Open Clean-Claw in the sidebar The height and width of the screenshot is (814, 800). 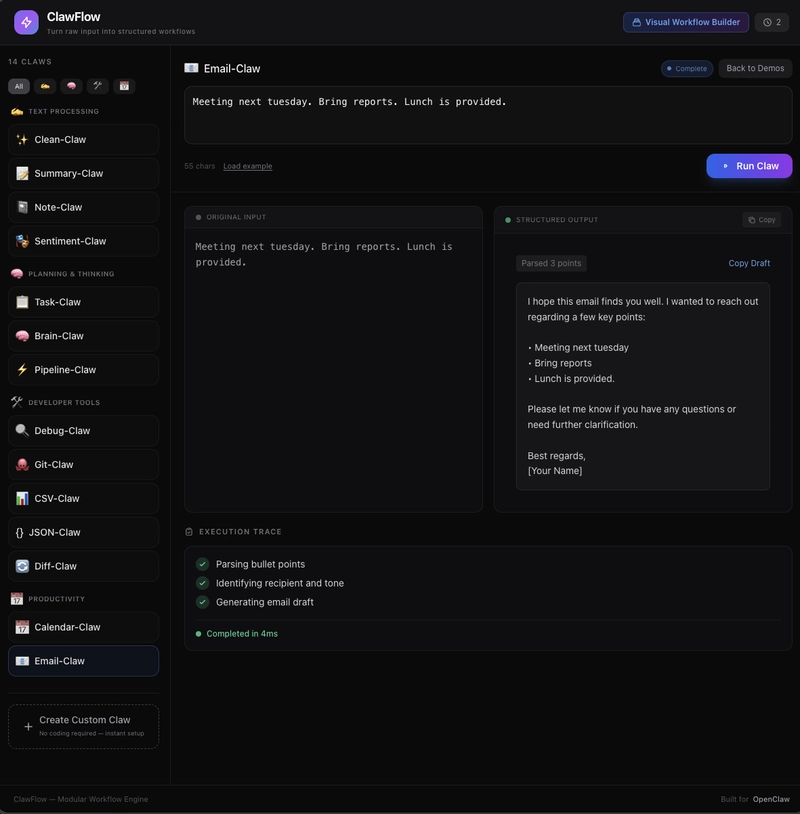(83, 140)
